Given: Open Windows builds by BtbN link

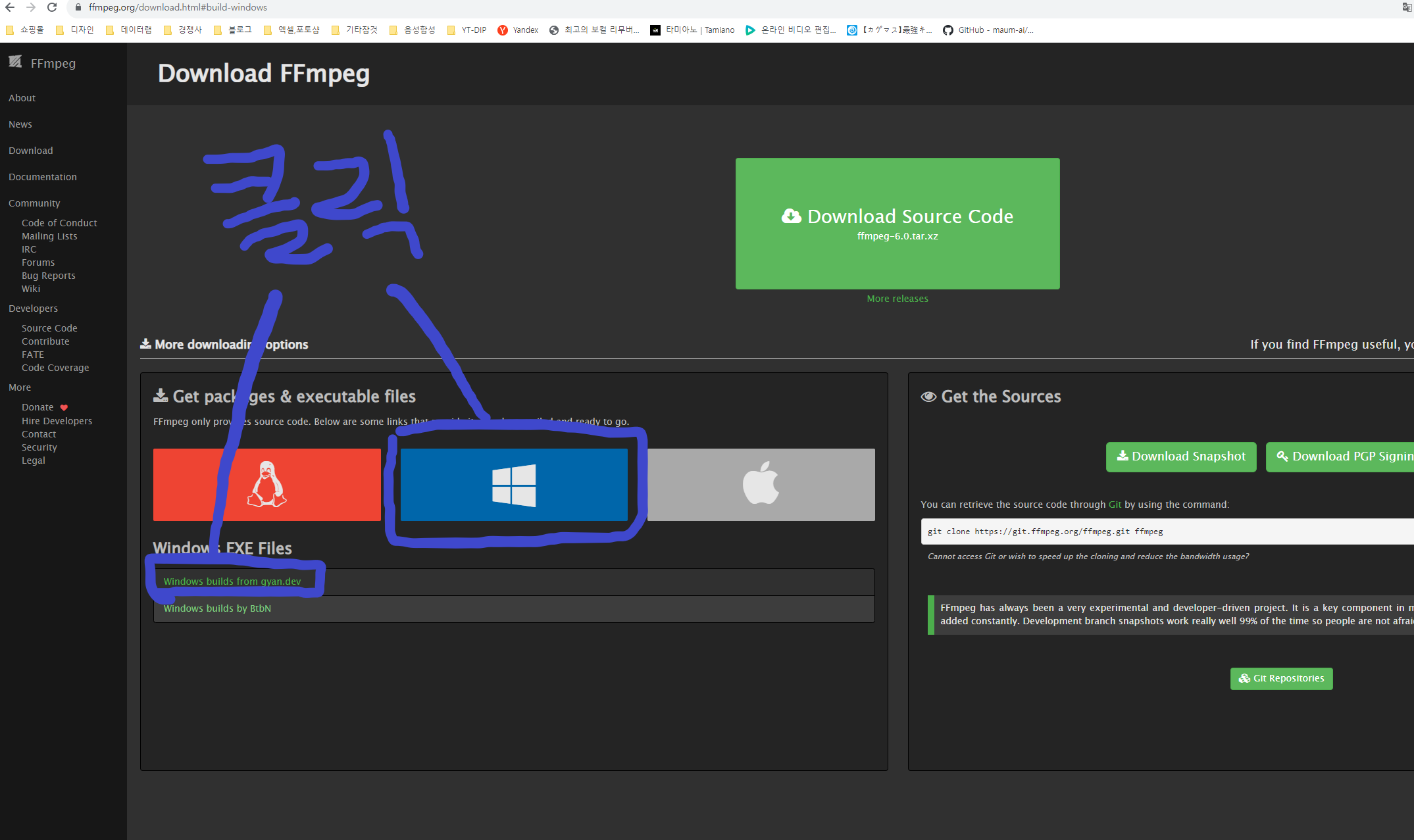Looking at the screenshot, I should [217, 608].
